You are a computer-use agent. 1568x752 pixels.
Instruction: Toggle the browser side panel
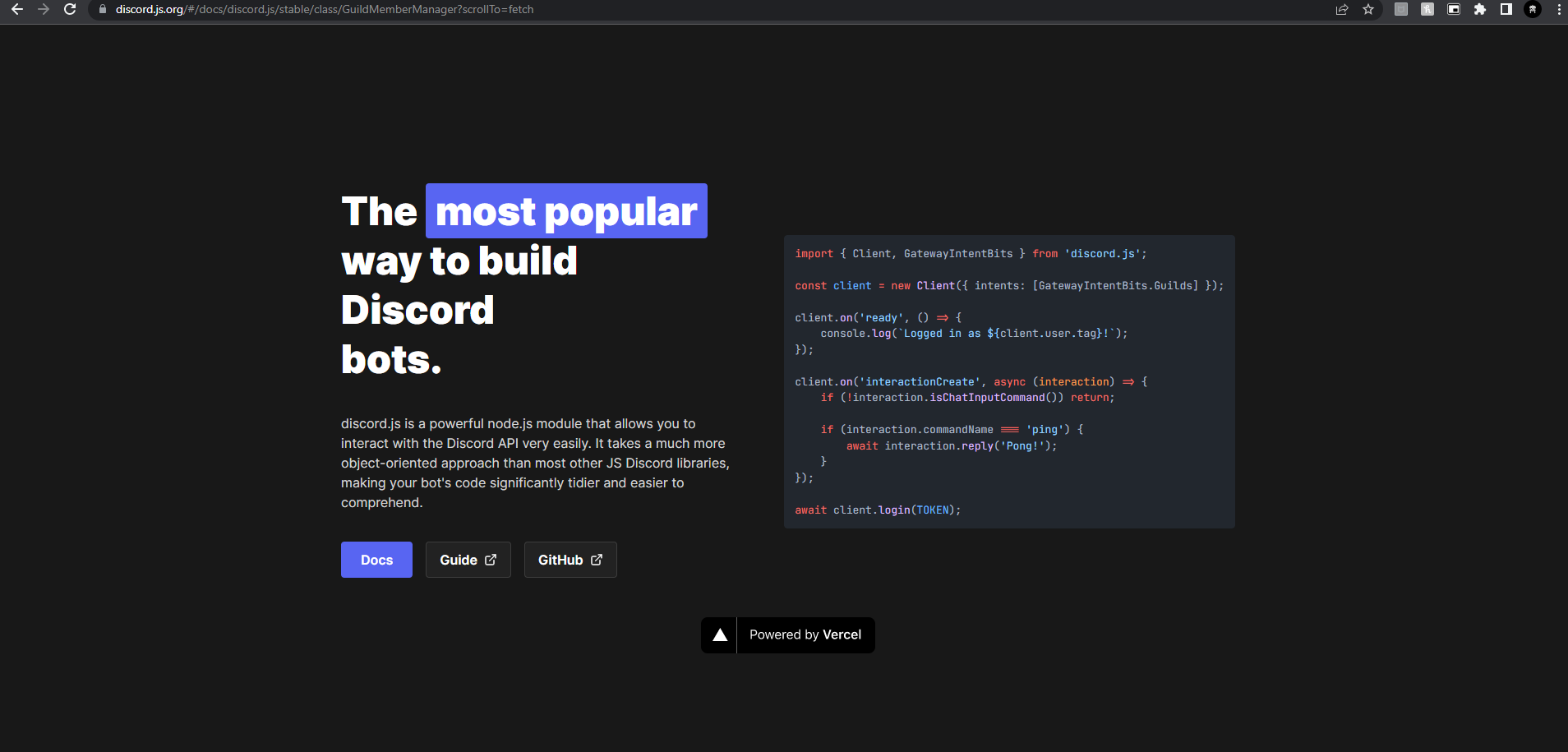point(1506,9)
